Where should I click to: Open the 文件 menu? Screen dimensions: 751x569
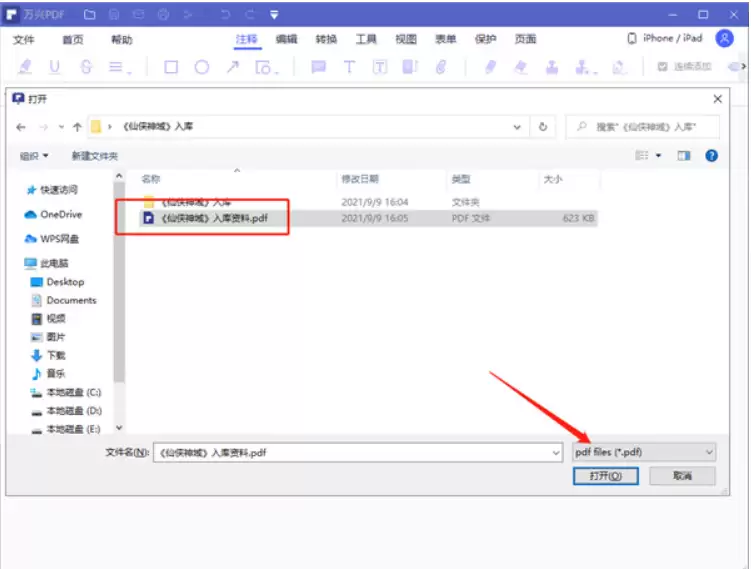point(24,39)
